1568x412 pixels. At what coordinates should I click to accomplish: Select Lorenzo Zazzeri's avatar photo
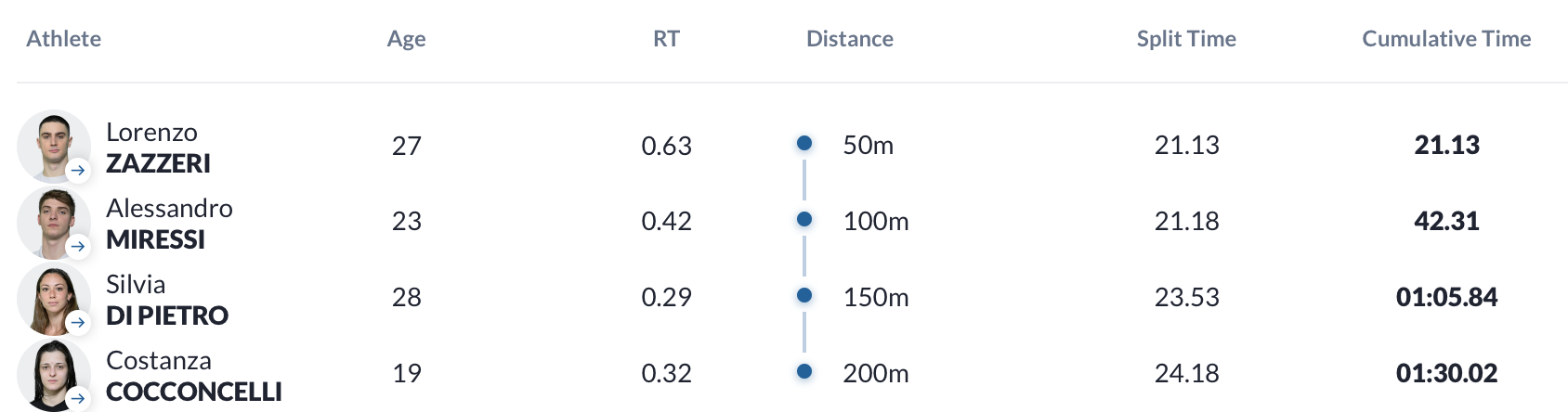pos(54,147)
